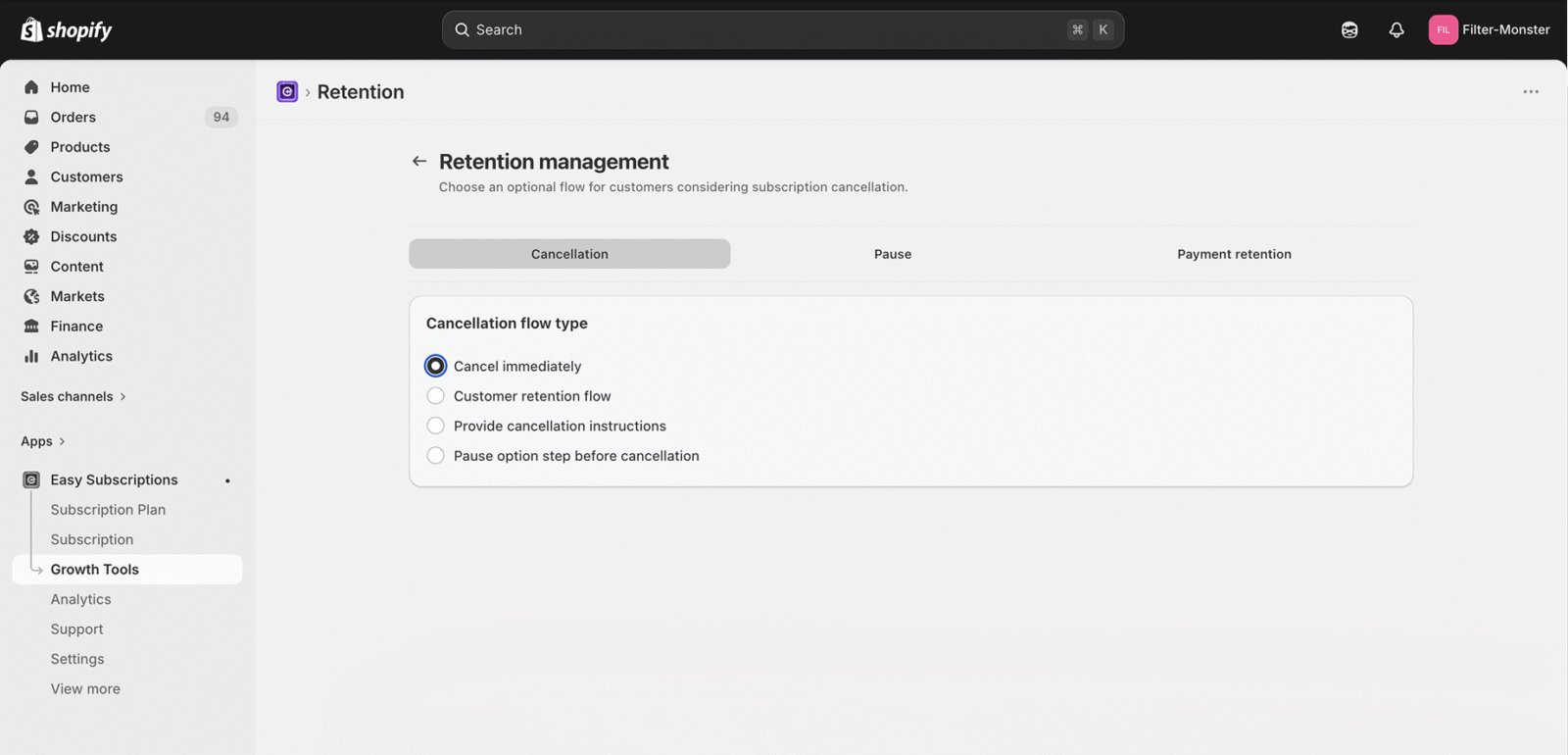
Task: Click the Marketing target icon
Action: pos(31,207)
